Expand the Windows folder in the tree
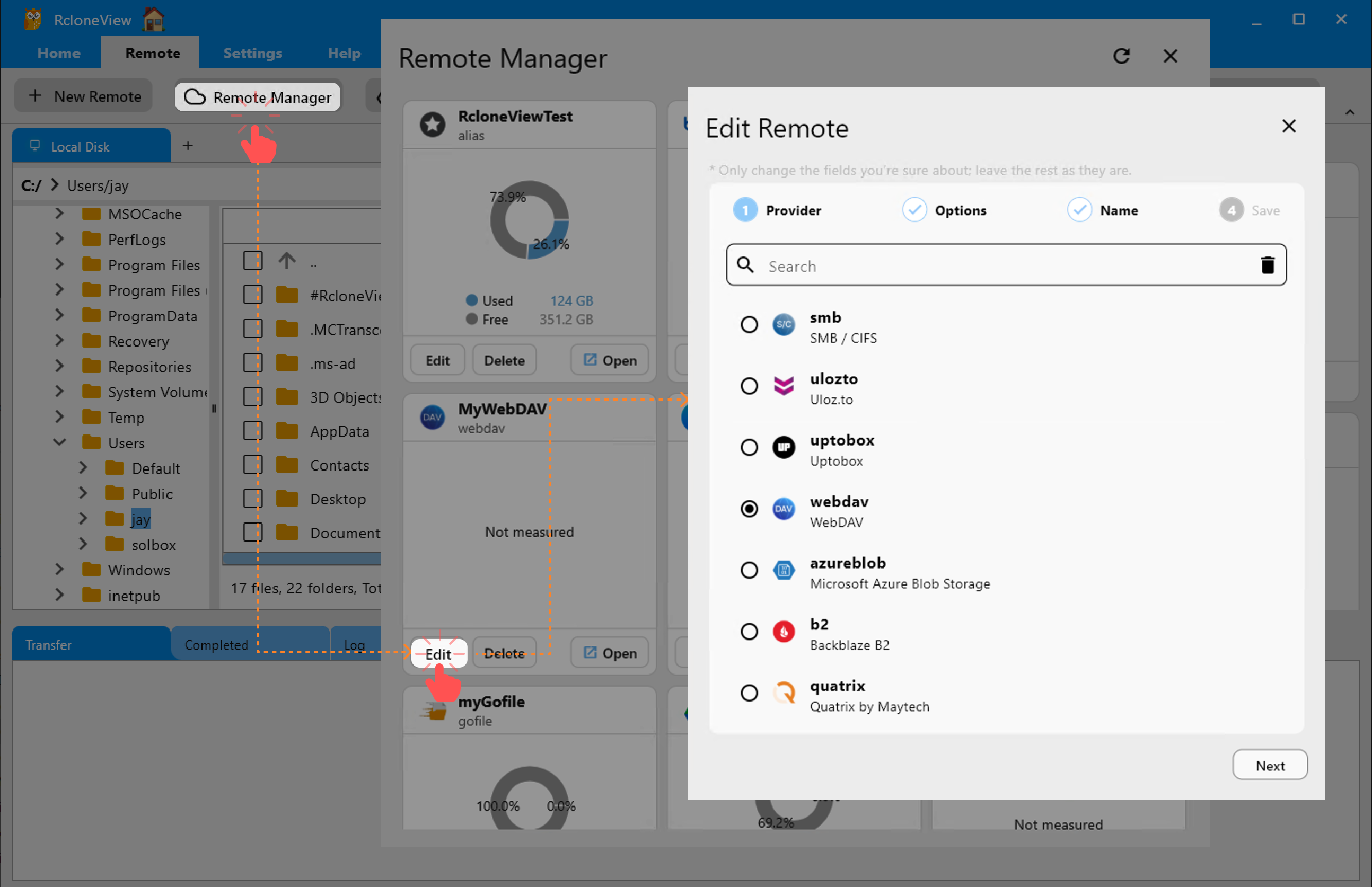The height and width of the screenshot is (887, 1372). click(x=60, y=570)
